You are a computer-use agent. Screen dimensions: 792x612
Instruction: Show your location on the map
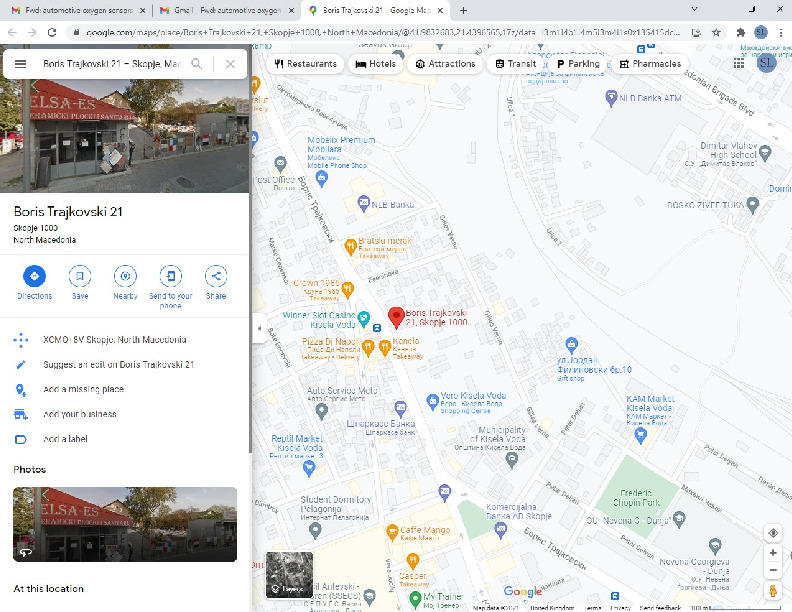tap(773, 533)
